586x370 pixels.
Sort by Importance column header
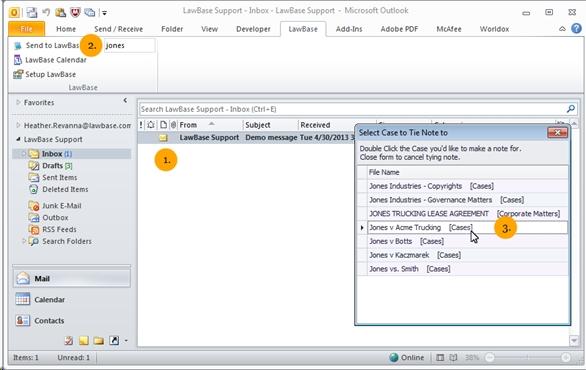tap(141, 125)
